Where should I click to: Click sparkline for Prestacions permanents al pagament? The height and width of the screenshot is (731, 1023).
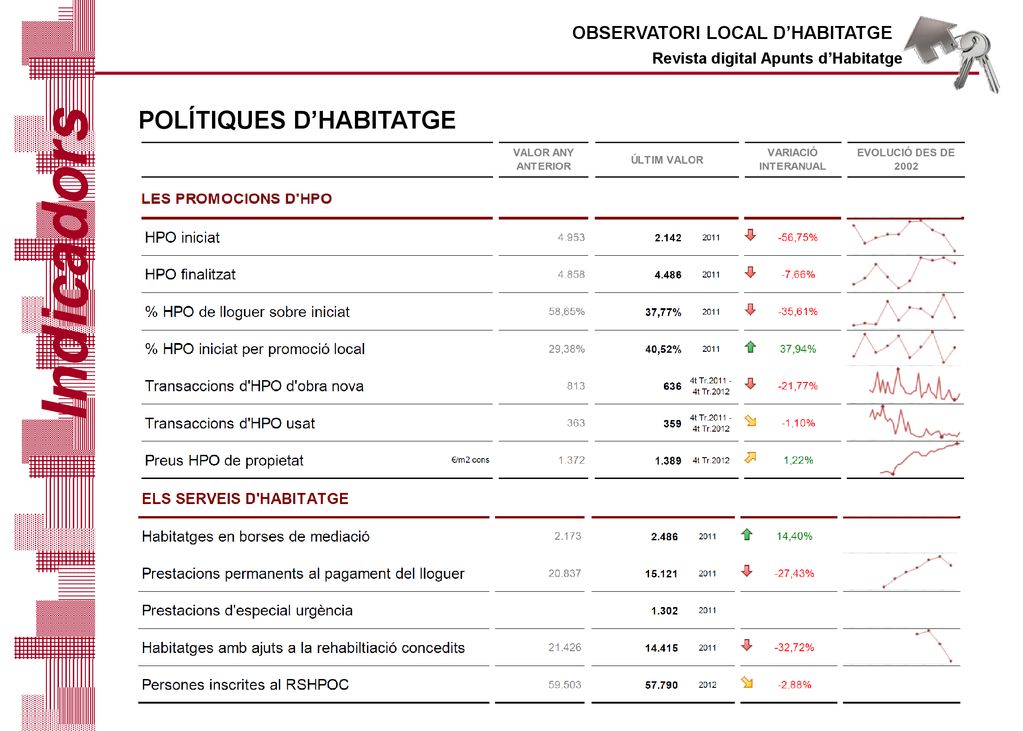918,572
